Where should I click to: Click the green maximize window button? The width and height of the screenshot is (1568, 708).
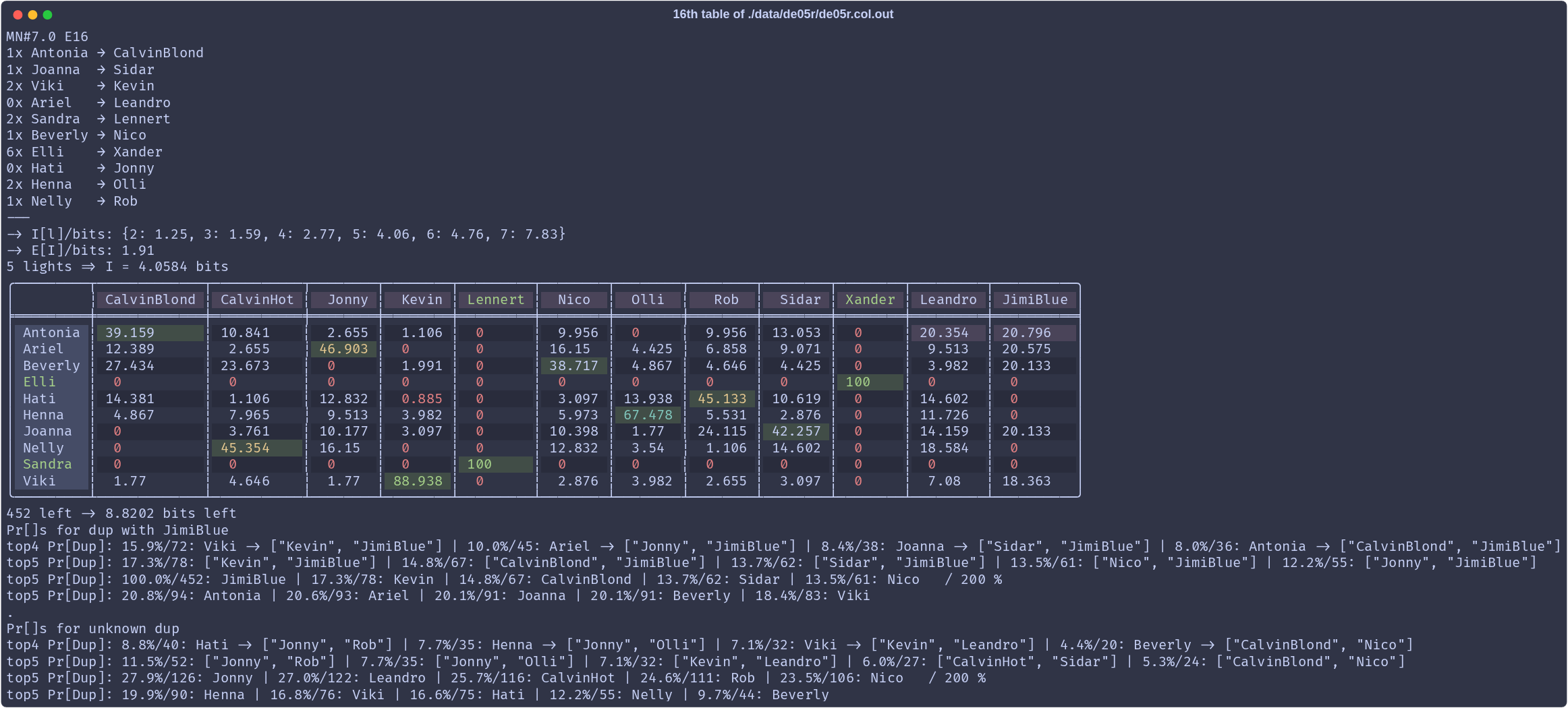pos(47,15)
